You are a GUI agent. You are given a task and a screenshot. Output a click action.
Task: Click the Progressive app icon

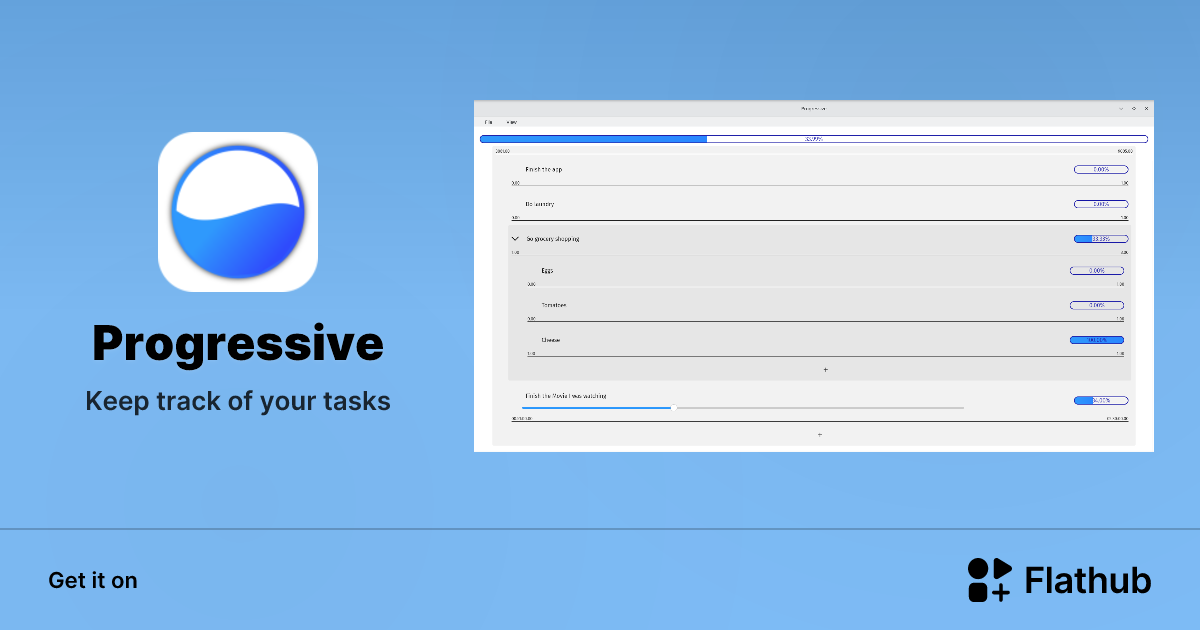click(x=238, y=212)
